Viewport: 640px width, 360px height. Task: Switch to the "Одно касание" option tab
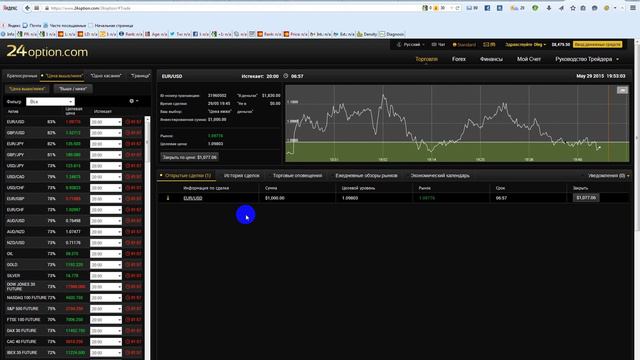(106, 76)
